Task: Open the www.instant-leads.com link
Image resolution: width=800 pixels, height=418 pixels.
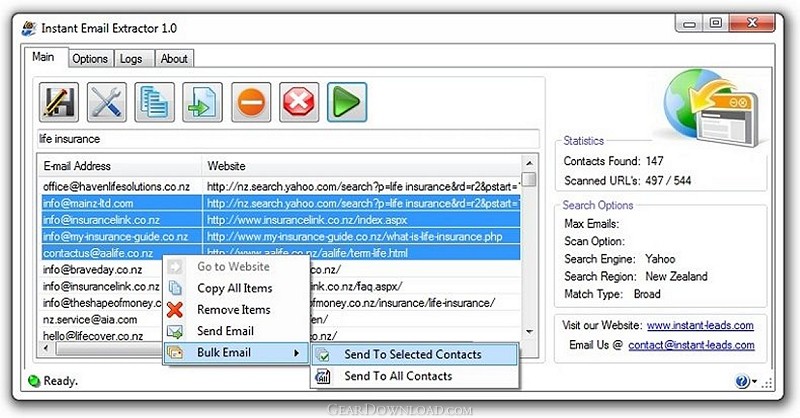Action: click(700, 325)
